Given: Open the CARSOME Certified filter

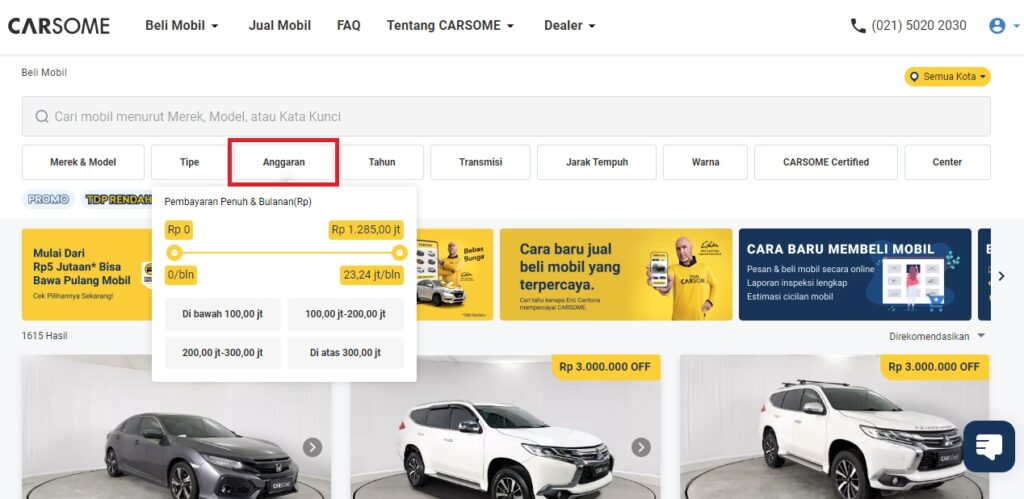Looking at the screenshot, I should pos(825,162).
